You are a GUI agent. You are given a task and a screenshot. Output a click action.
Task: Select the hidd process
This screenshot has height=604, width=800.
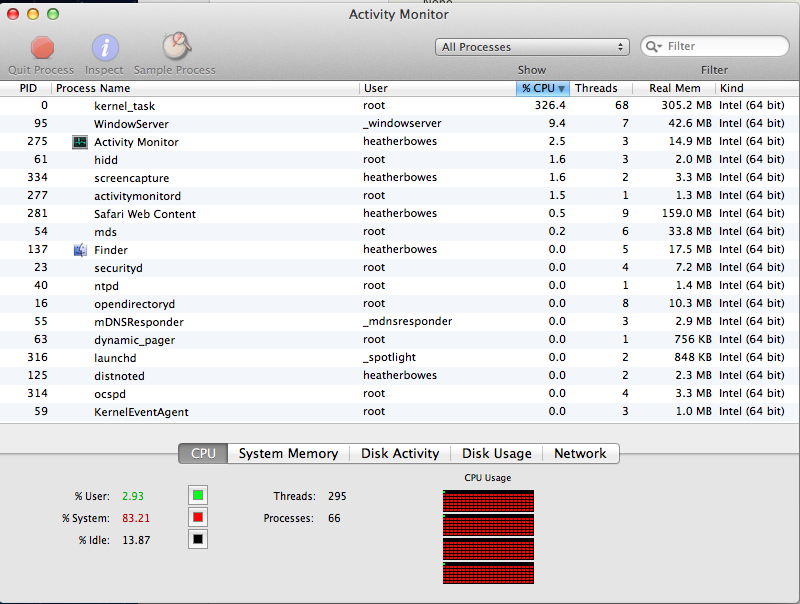point(106,160)
